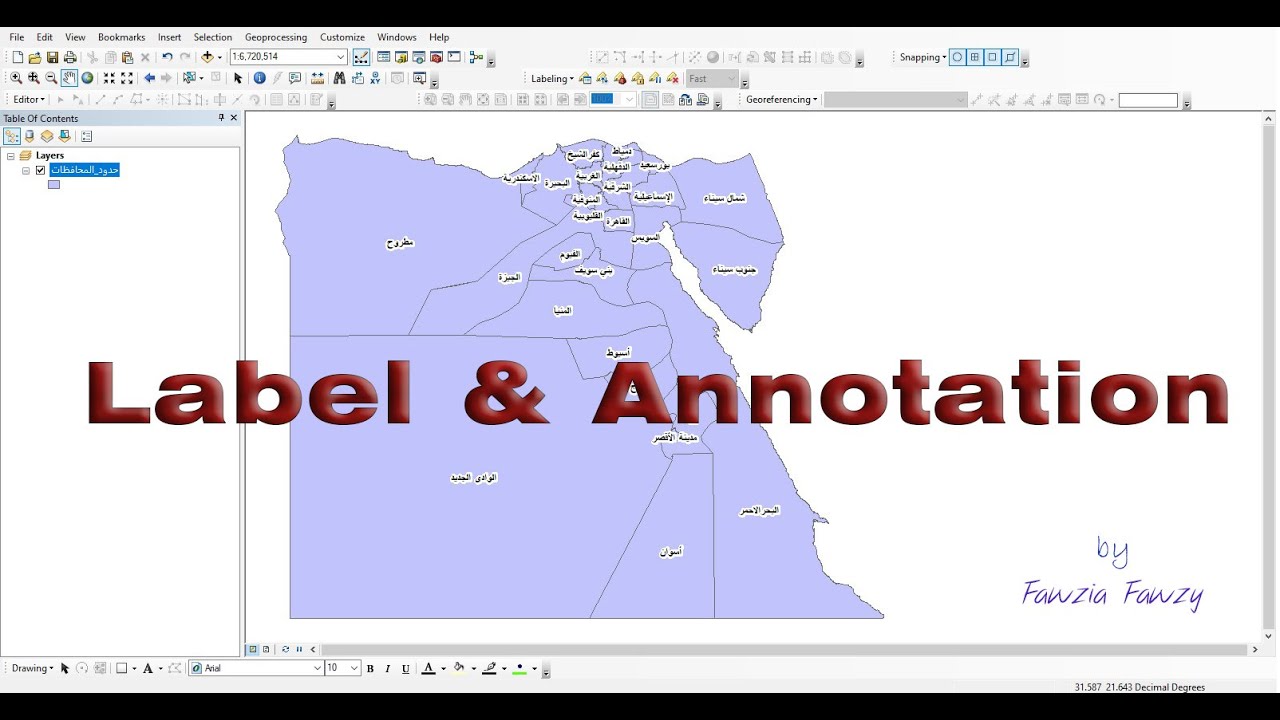This screenshot has width=1280, height=720.
Task: Toggle Point Snapping button
Action: coord(957,57)
